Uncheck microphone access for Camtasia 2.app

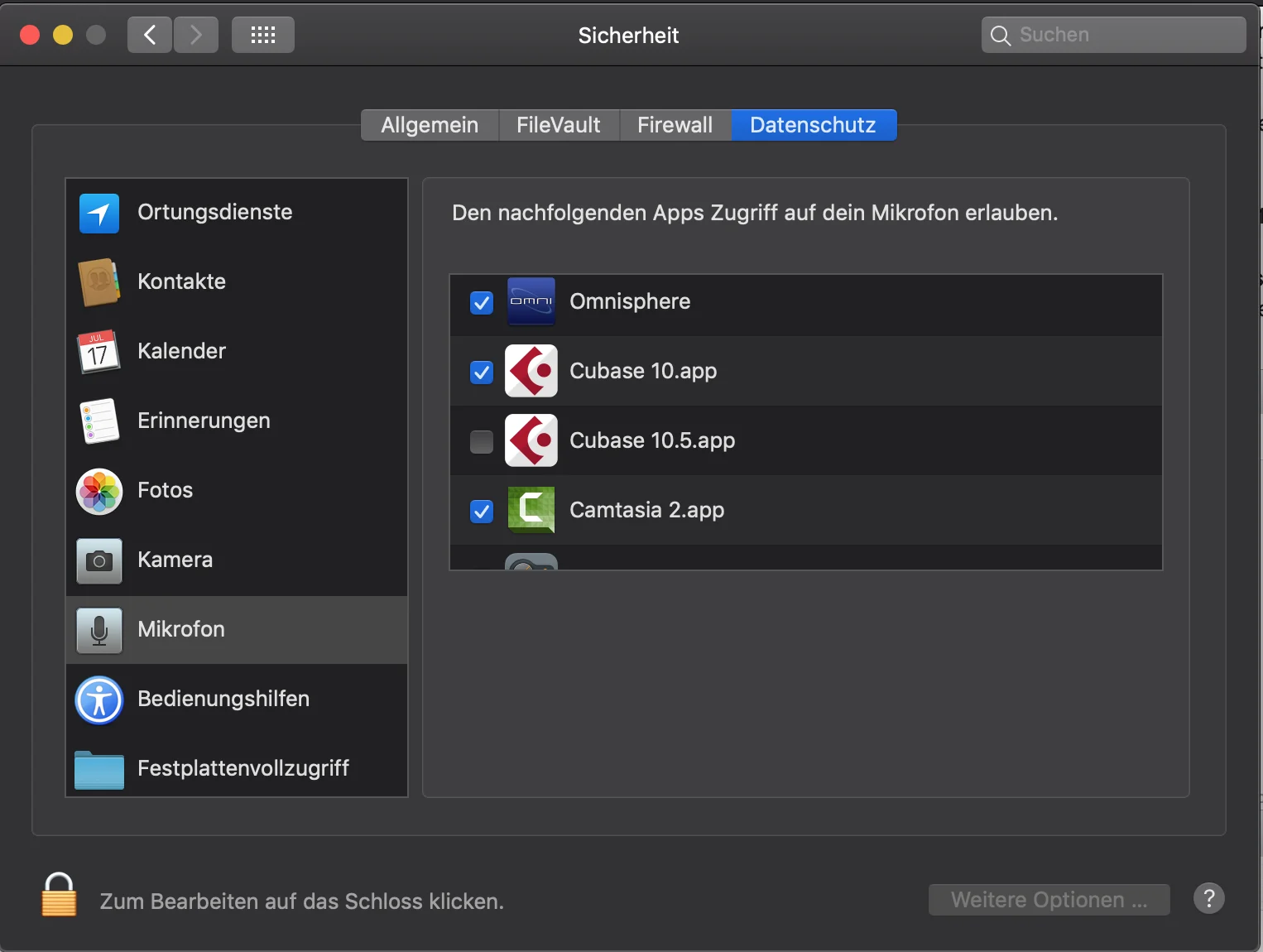click(482, 512)
